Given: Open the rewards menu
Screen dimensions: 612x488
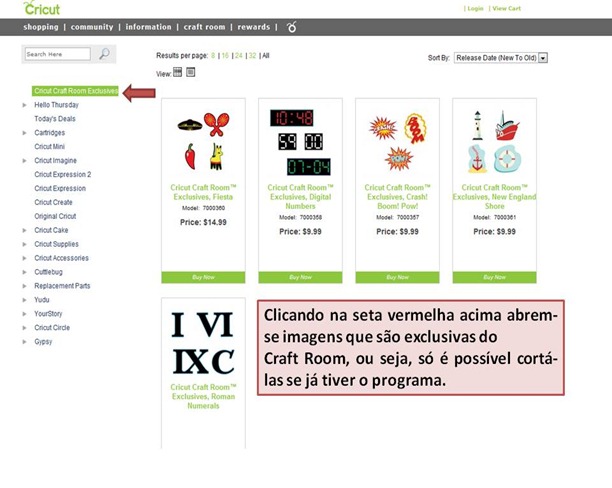Looking at the screenshot, I should (x=254, y=27).
